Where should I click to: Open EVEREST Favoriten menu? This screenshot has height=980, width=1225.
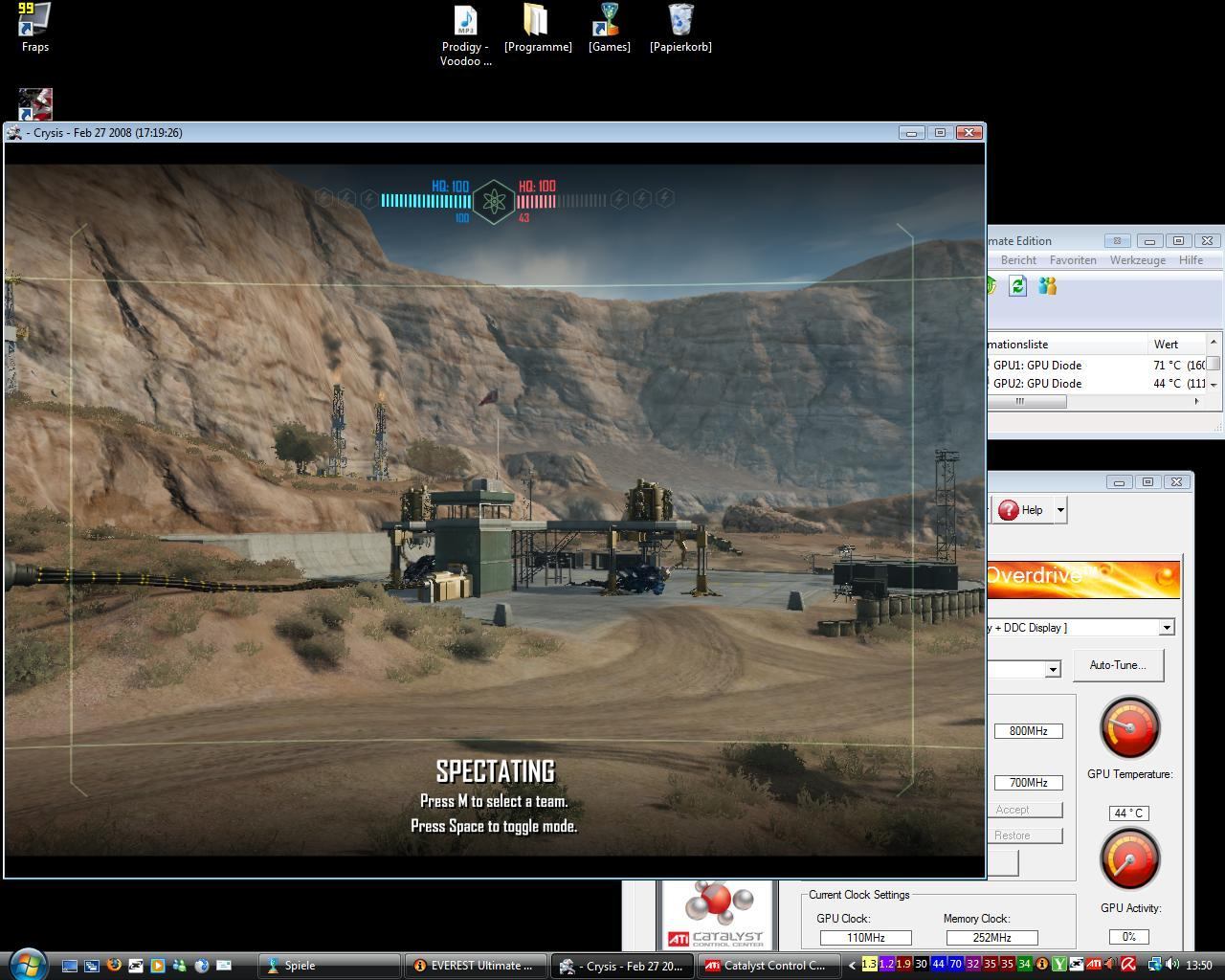pyautogui.click(x=1073, y=260)
